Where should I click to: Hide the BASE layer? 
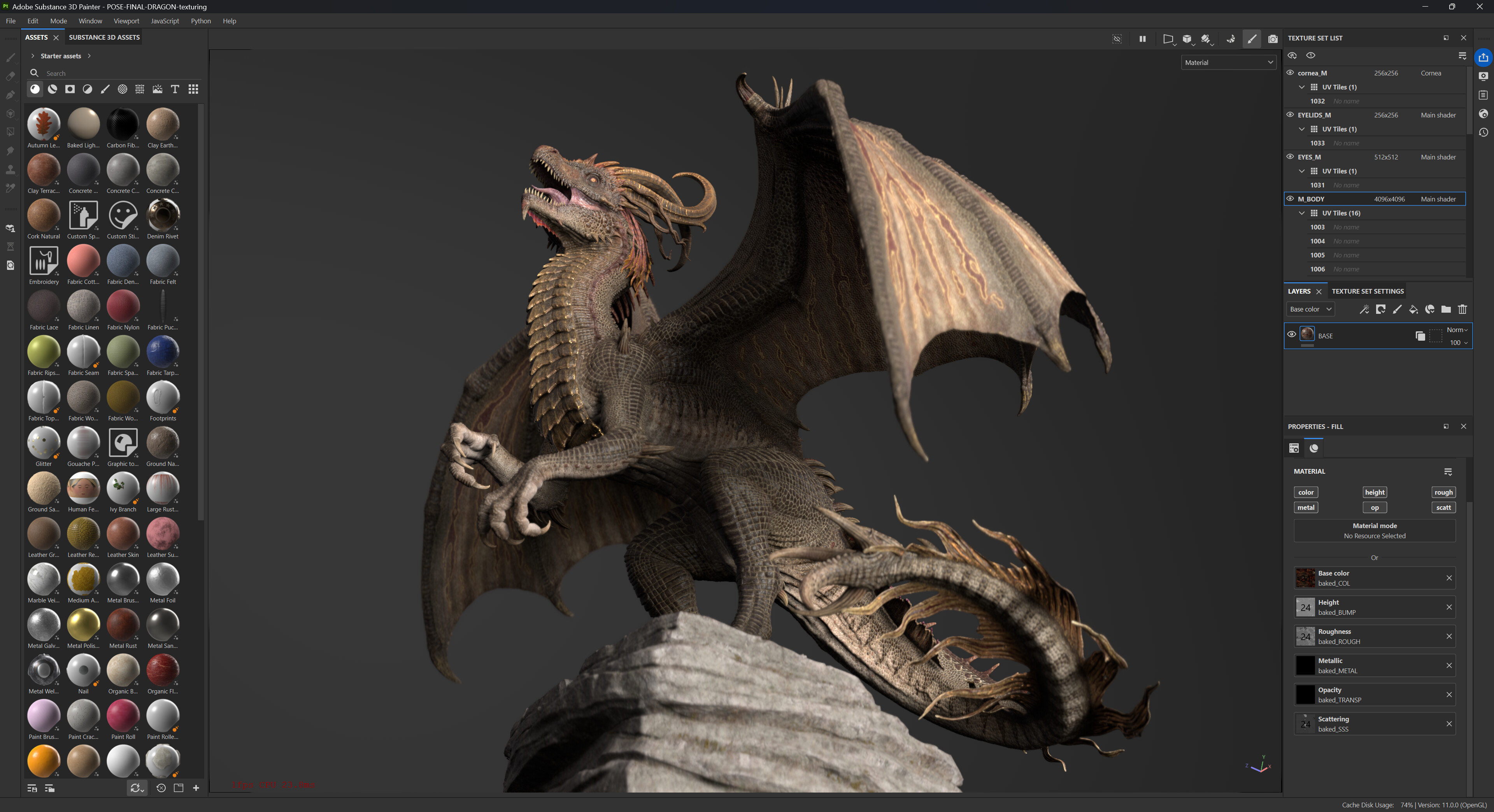pyautogui.click(x=1292, y=335)
